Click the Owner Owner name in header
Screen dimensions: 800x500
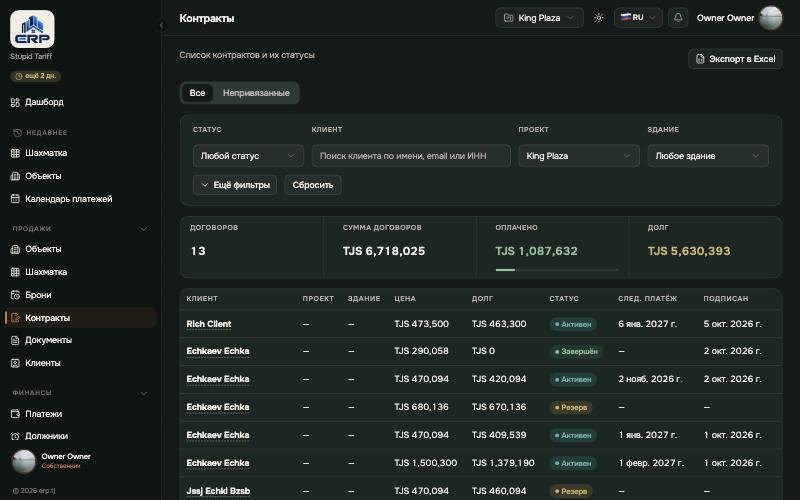pyautogui.click(x=725, y=18)
